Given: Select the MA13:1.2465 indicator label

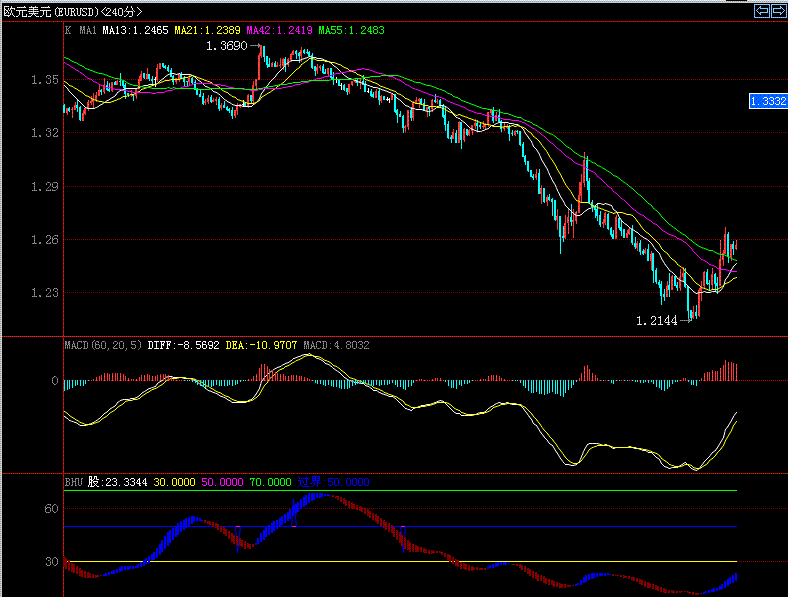Looking at the screenshot, I should coord(135,31).
